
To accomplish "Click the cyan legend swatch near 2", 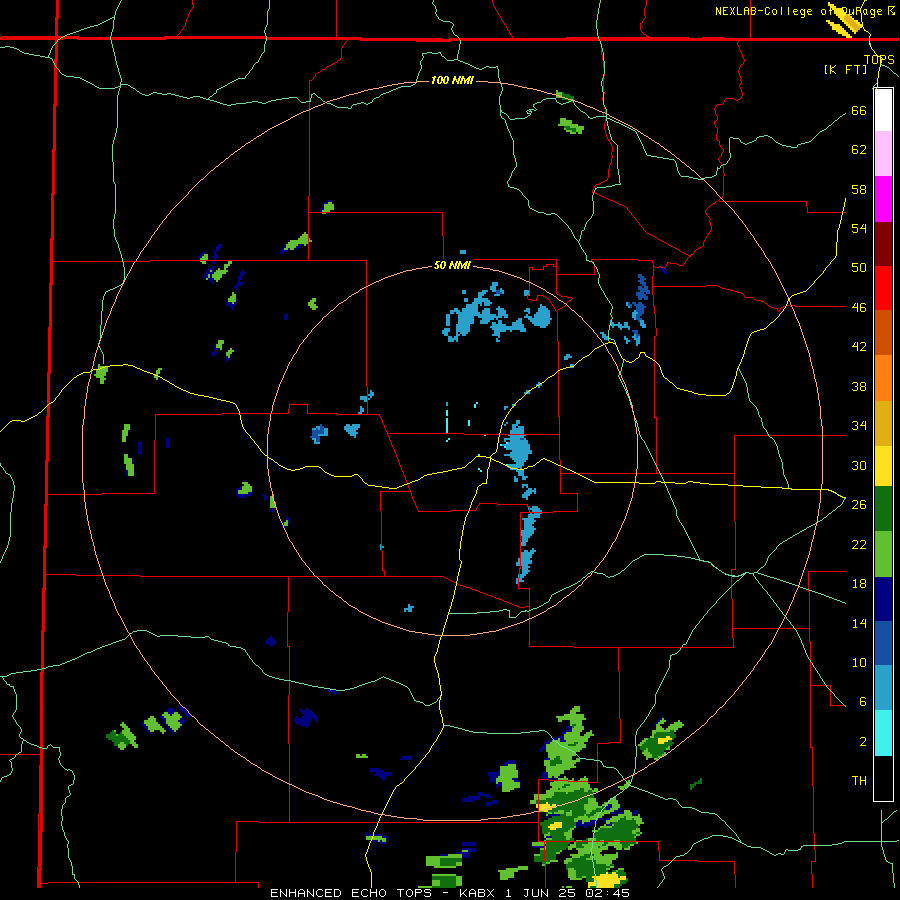I will pos(883,733).
